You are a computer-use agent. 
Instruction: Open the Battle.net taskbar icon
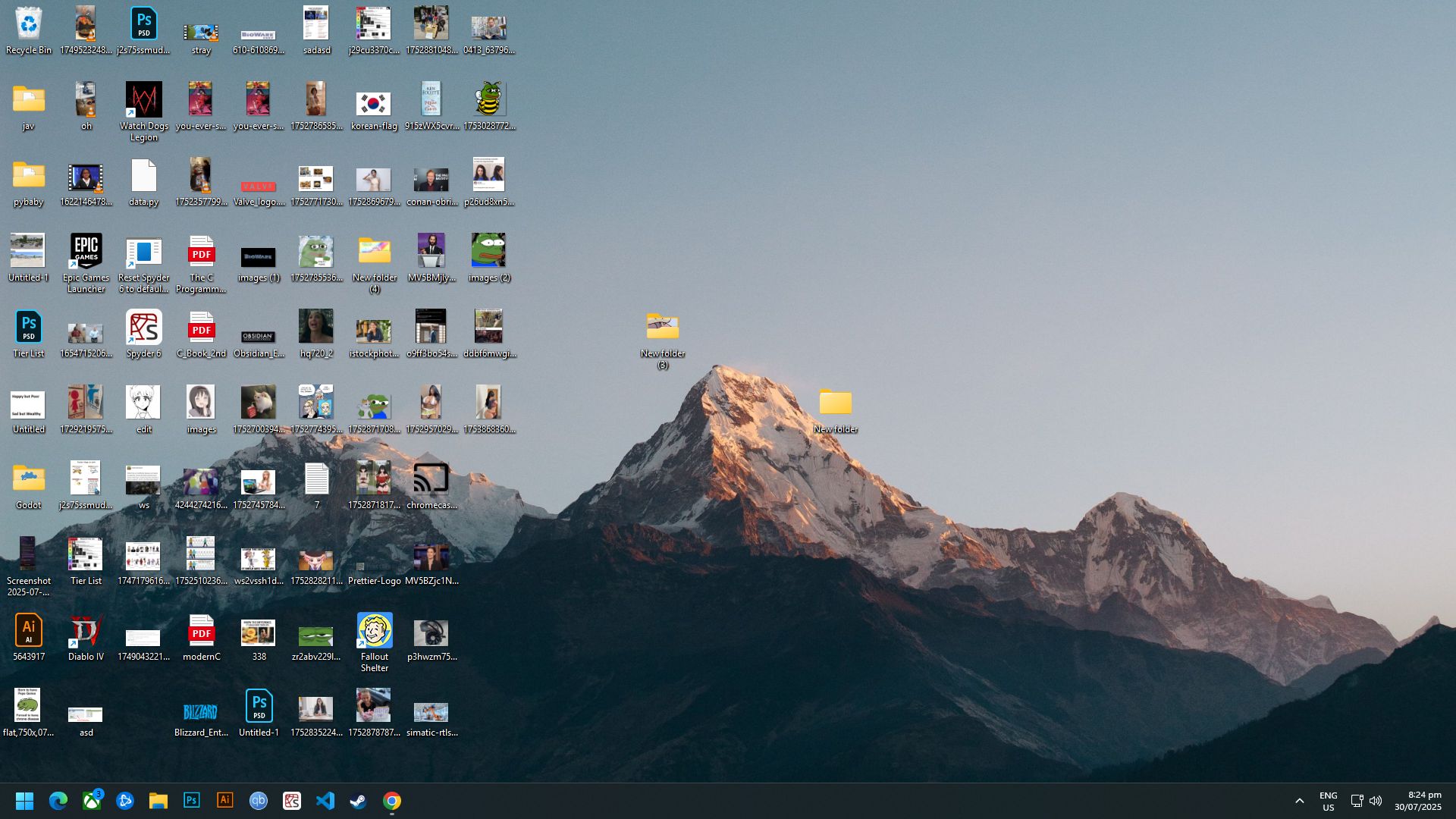coord(125,801)
